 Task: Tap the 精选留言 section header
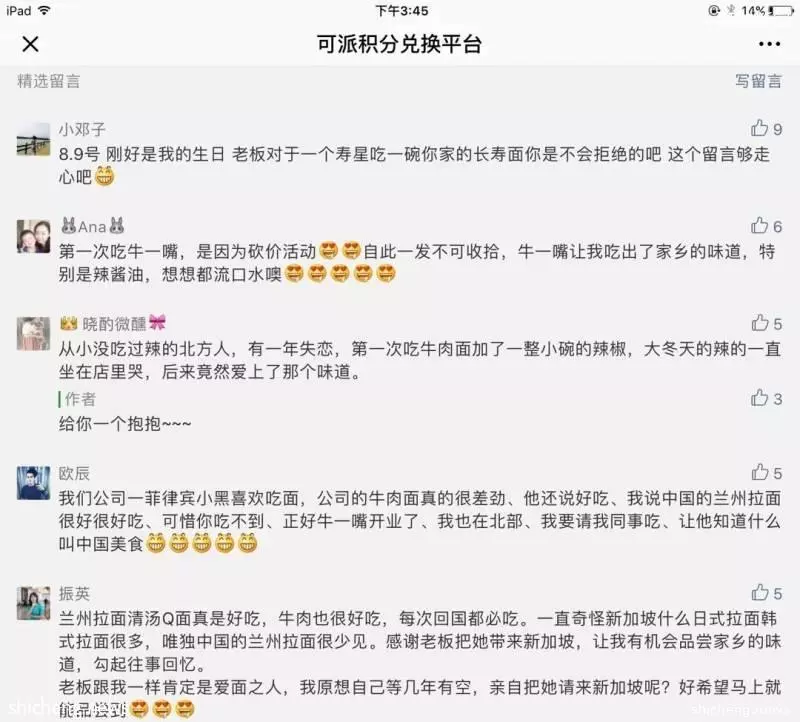pyautogui.click(x=48, y=81)
